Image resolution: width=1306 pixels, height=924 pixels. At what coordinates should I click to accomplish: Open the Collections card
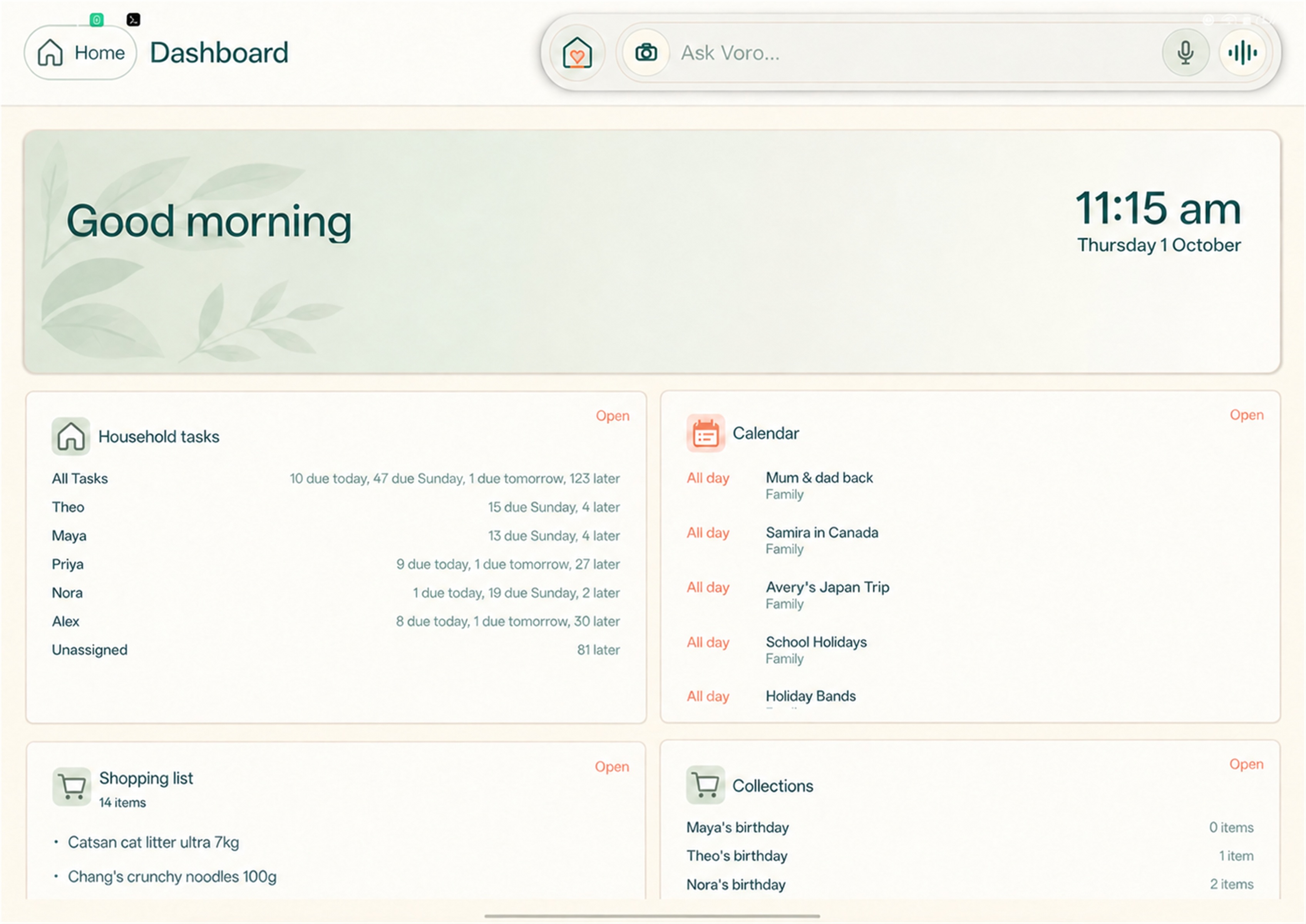click(x=1246, y=765)
